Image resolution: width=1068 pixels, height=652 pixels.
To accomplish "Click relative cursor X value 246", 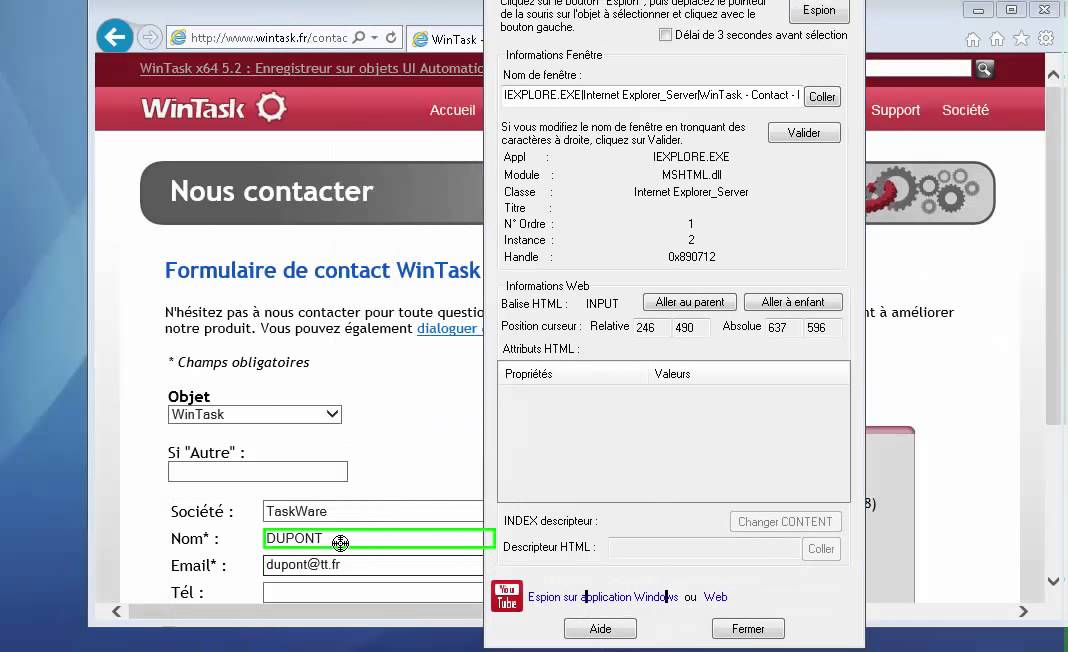I will coord(653,328).
